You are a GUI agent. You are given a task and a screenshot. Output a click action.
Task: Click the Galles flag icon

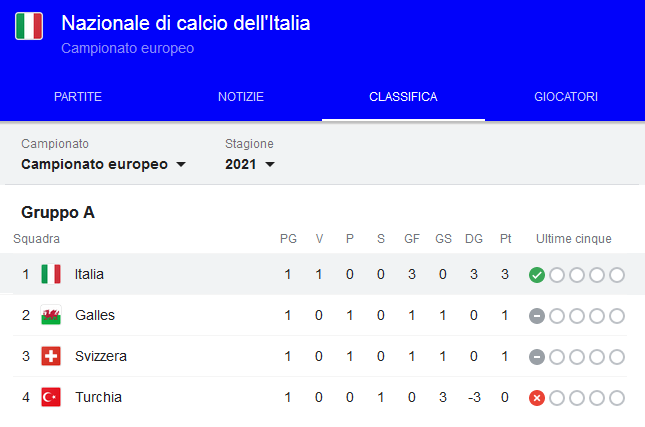pyautogui.click(x=51, y=316)
